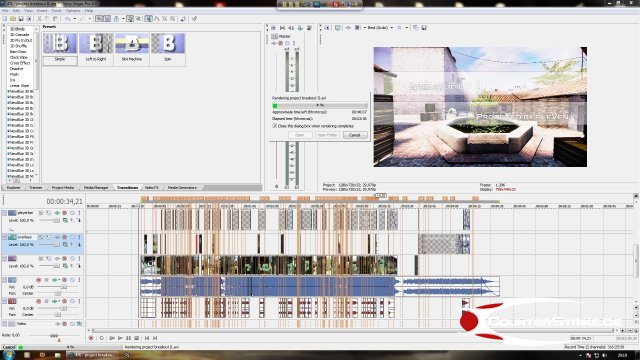Screen dimensions: 640x360
Task: Select the Envelope edit tool
Action: tap(157, 19)
